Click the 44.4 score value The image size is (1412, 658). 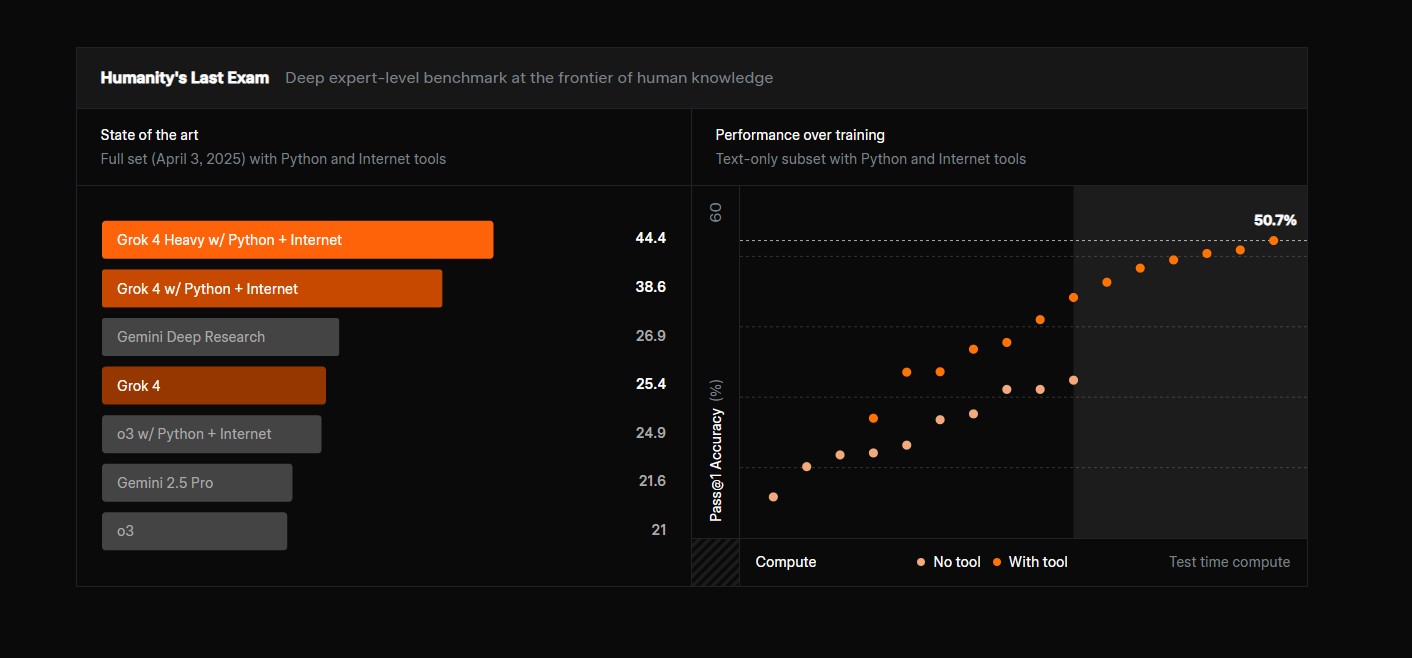650,238
